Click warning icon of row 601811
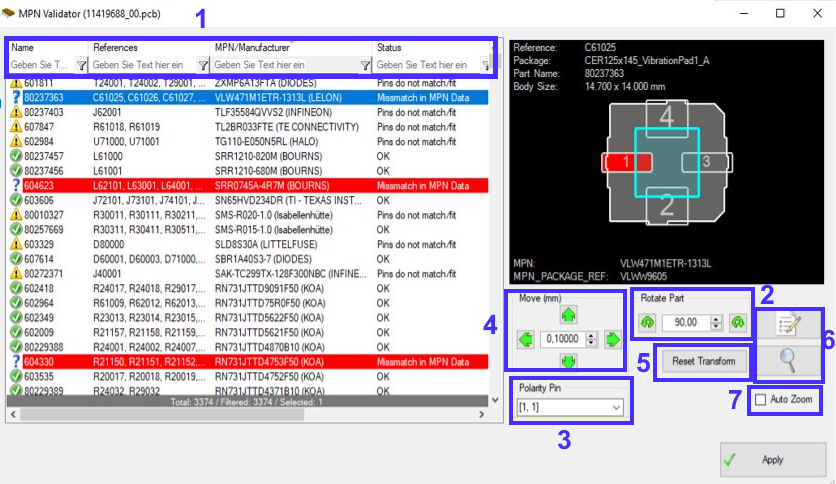Image resolution: width=836 pixels, height=484 pixels. pyautogui.click(x=16, y=83)
